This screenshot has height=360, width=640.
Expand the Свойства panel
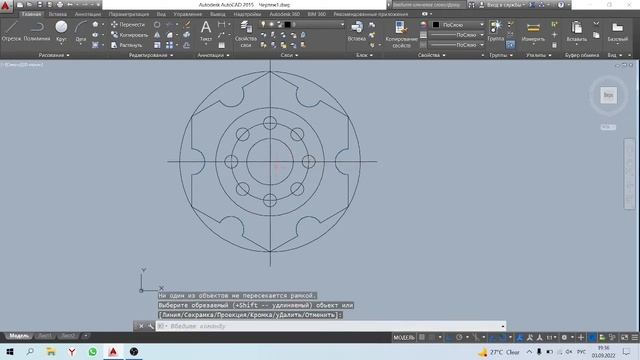pyautogui.click(x=431, y=55)
